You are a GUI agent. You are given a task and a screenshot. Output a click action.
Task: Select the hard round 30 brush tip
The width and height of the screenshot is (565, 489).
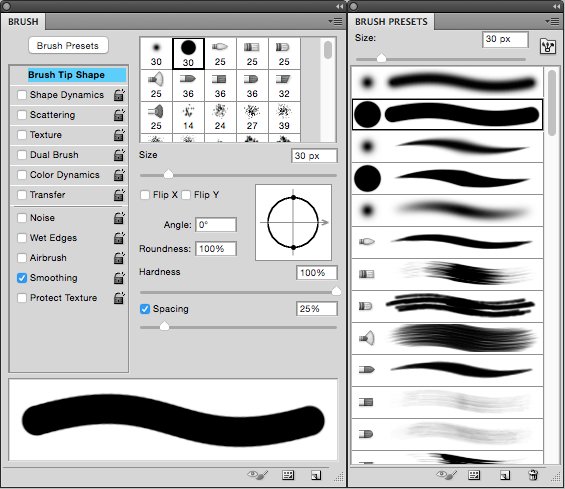tap(188, 54)
